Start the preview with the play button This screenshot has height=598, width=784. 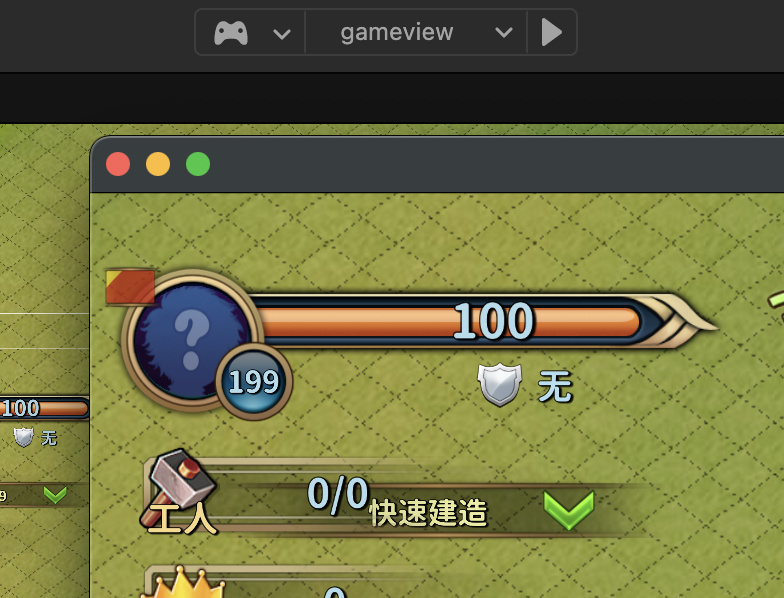552,32
